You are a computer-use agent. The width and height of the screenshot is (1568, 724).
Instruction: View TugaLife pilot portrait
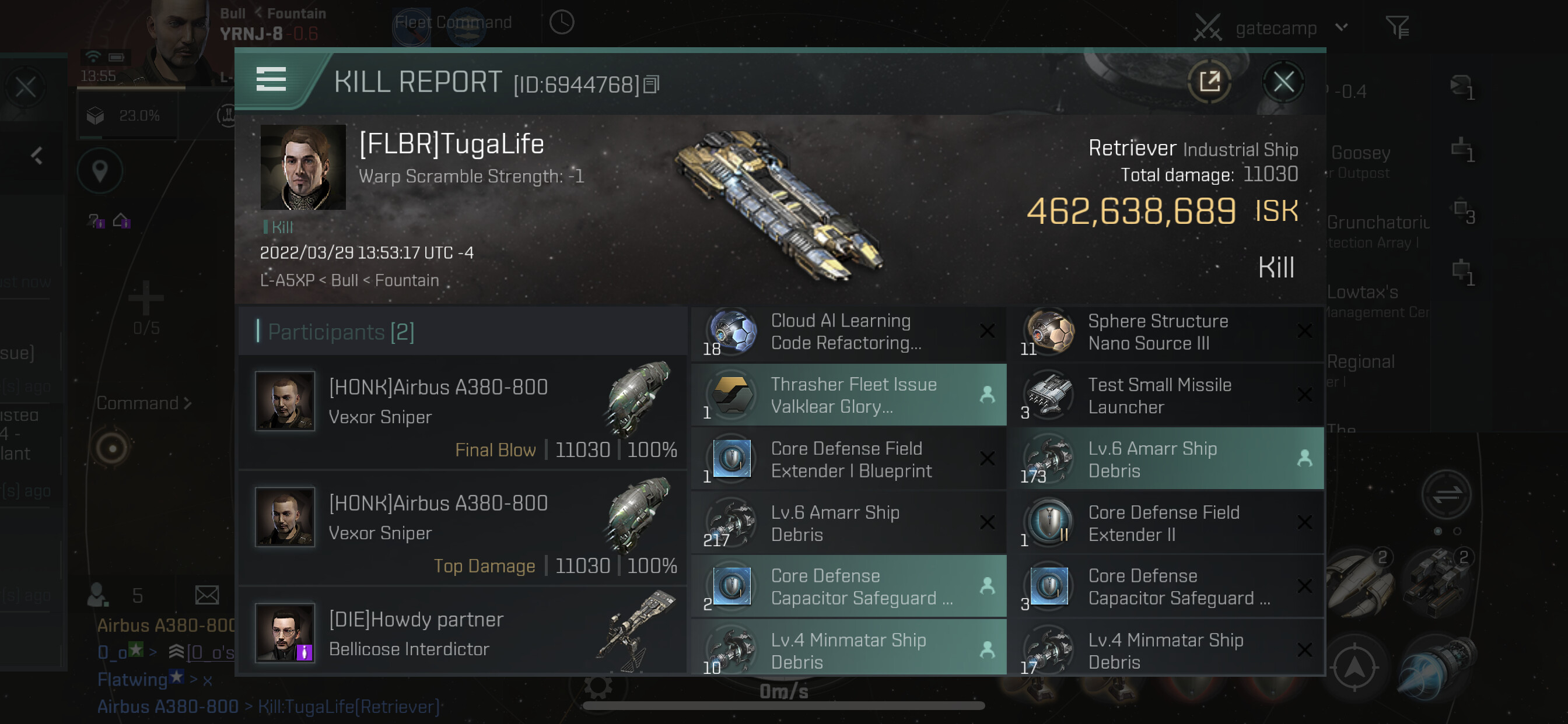tap(303, 167)
